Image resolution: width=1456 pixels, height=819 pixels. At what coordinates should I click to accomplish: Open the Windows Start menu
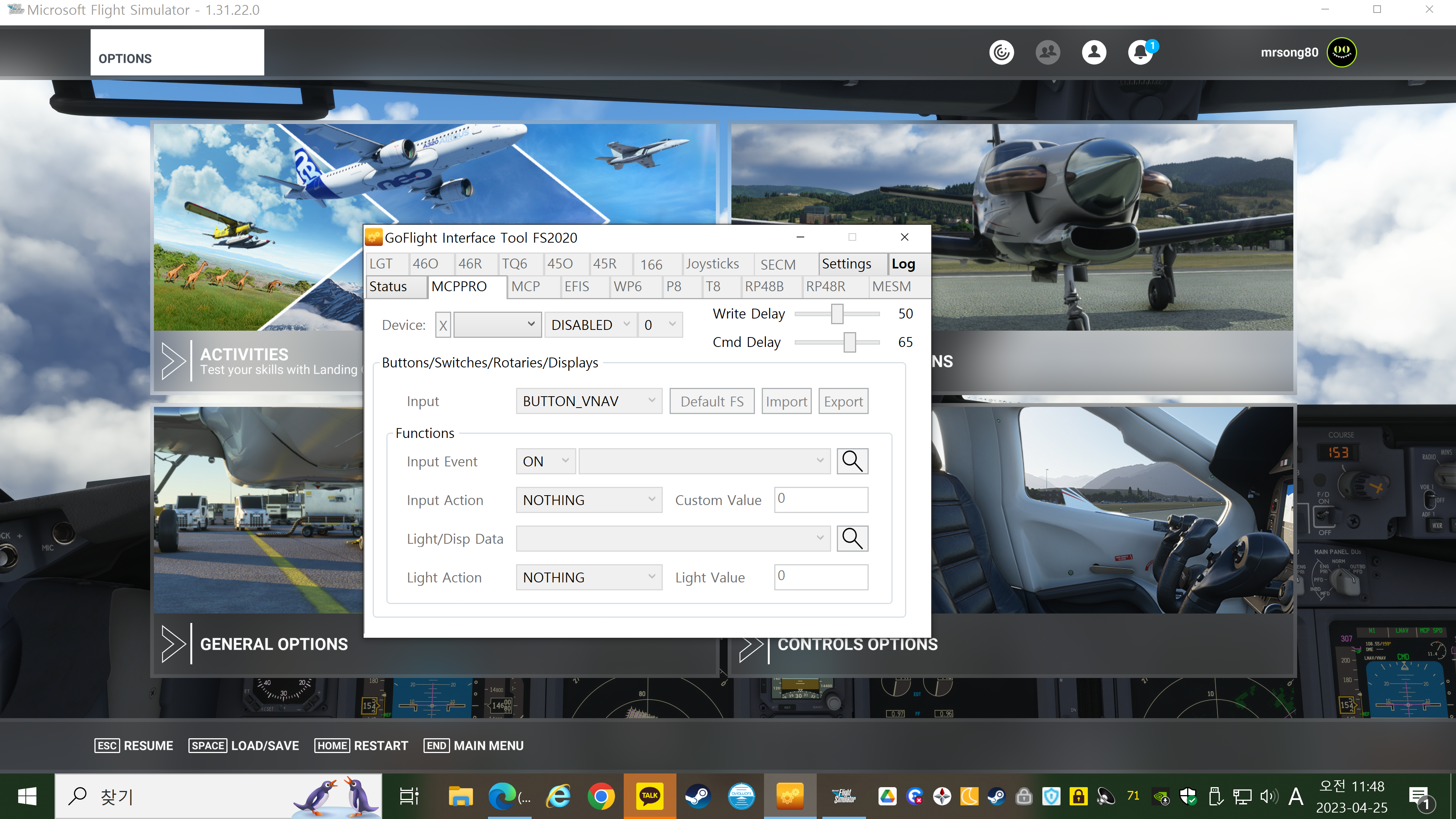[x=27, y=796]
